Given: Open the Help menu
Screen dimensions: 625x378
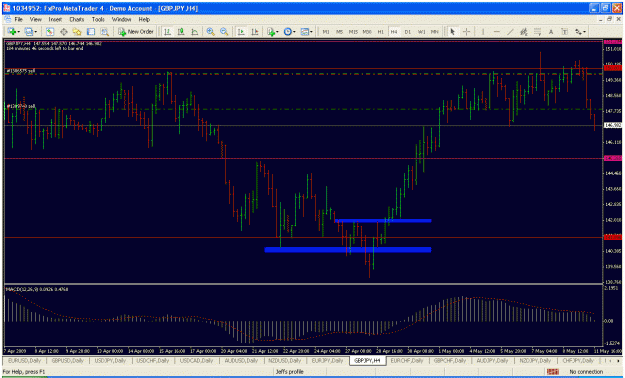Looking at the screenshot, I should pos(144,19).
